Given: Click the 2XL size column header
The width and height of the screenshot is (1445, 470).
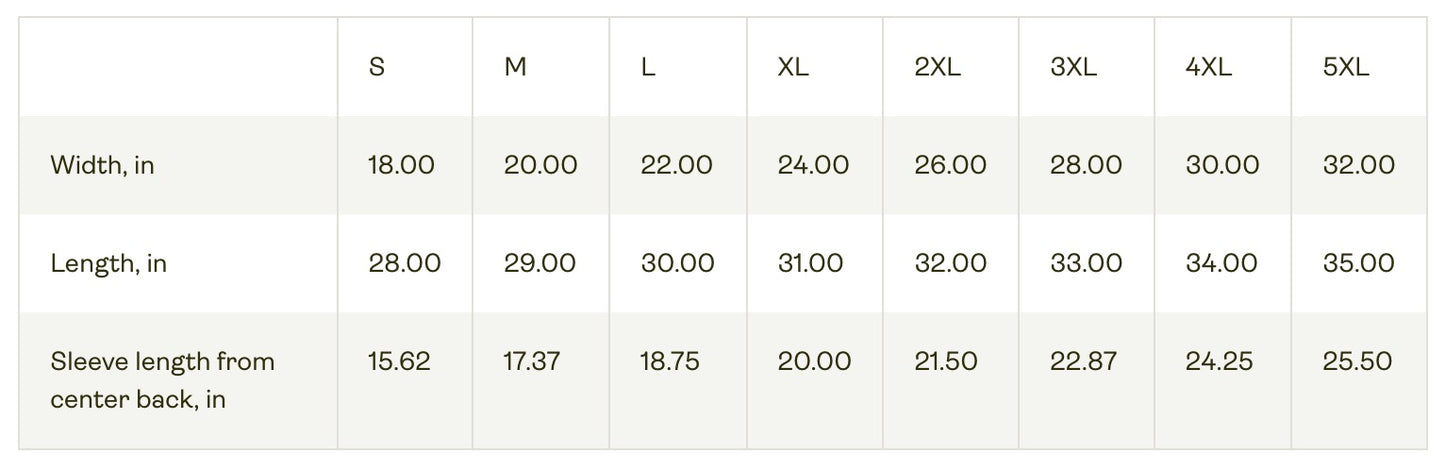Looking at the screenshot, I should click(x=937, y=68).
